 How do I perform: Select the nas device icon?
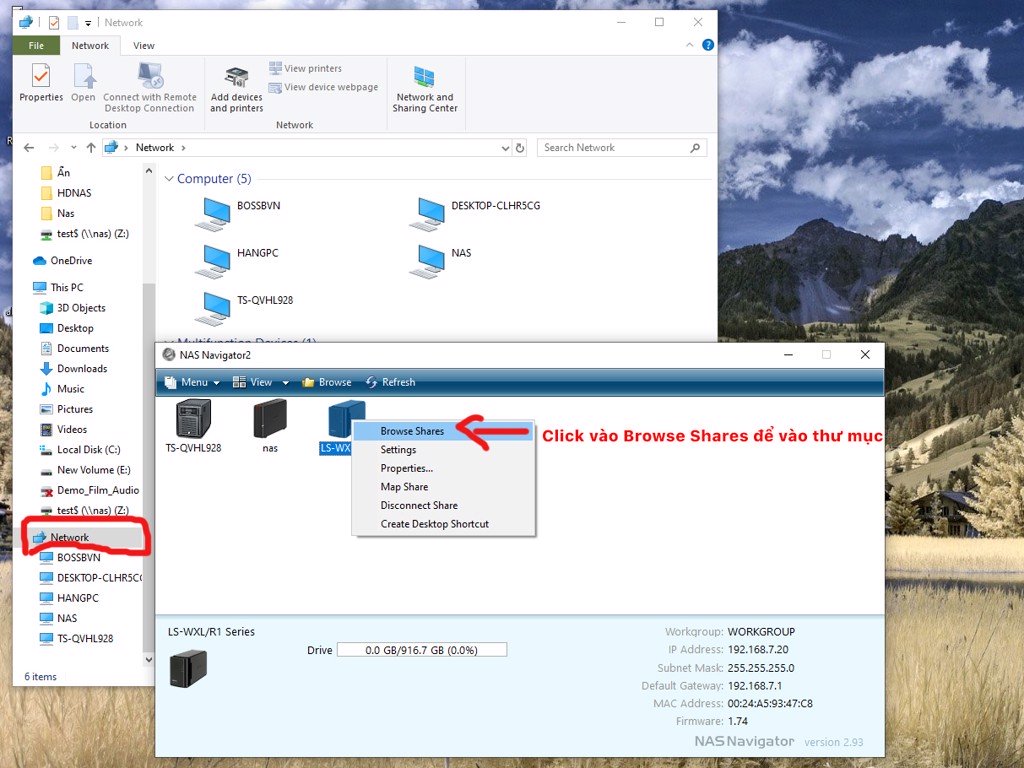[x=270, y=419]
